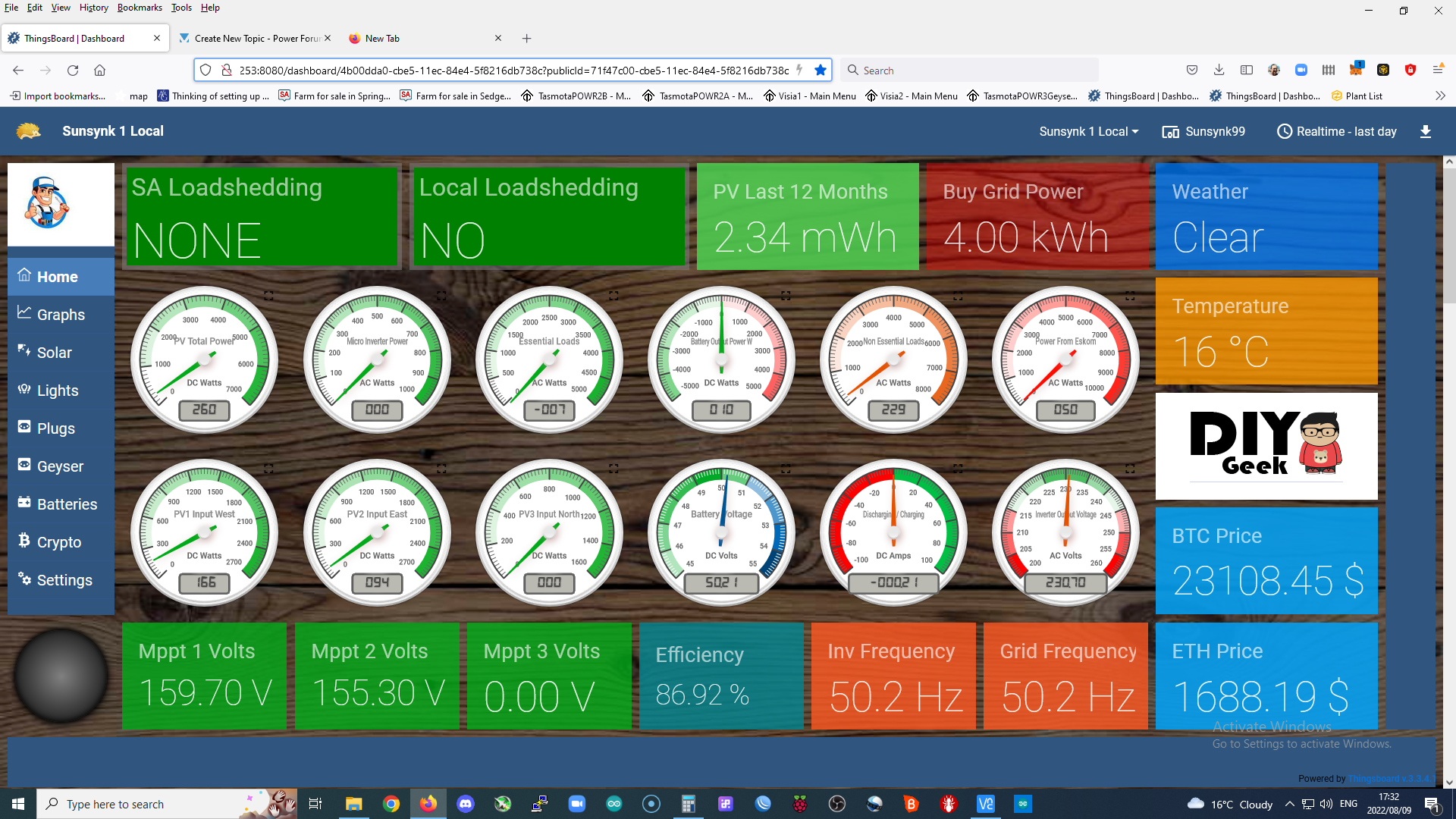The height and width of the screenshot is (819, 1456).
Task: Open Sunsynk99 entity selector icon
Action: pyautogui.click(x=1170, y=132)
